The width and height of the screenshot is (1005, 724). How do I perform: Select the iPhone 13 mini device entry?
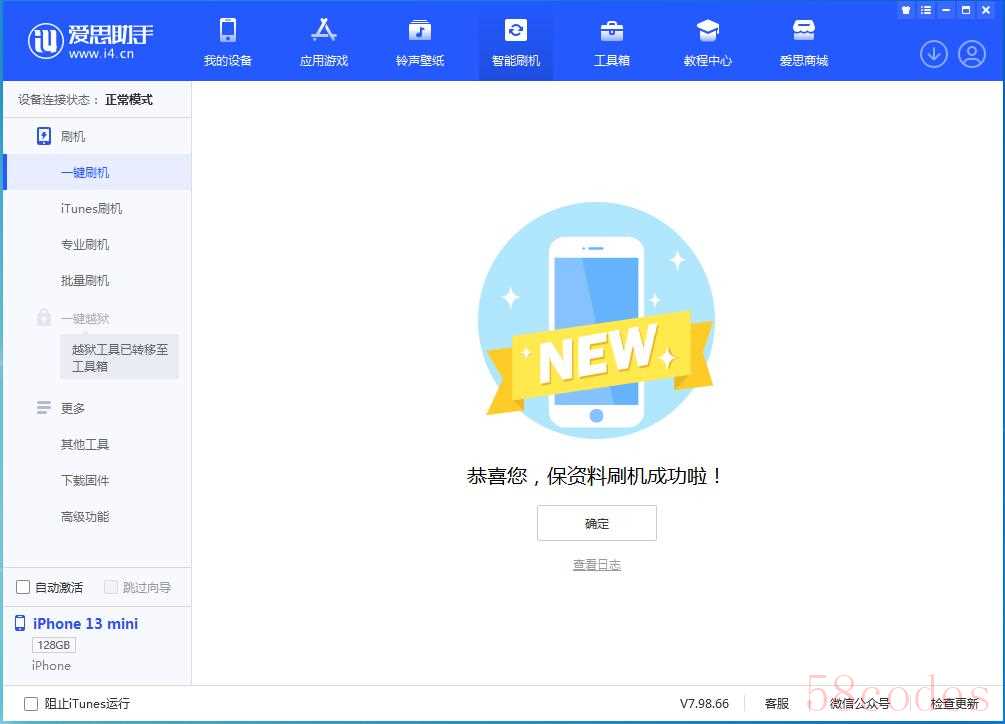tap(85, 624)
